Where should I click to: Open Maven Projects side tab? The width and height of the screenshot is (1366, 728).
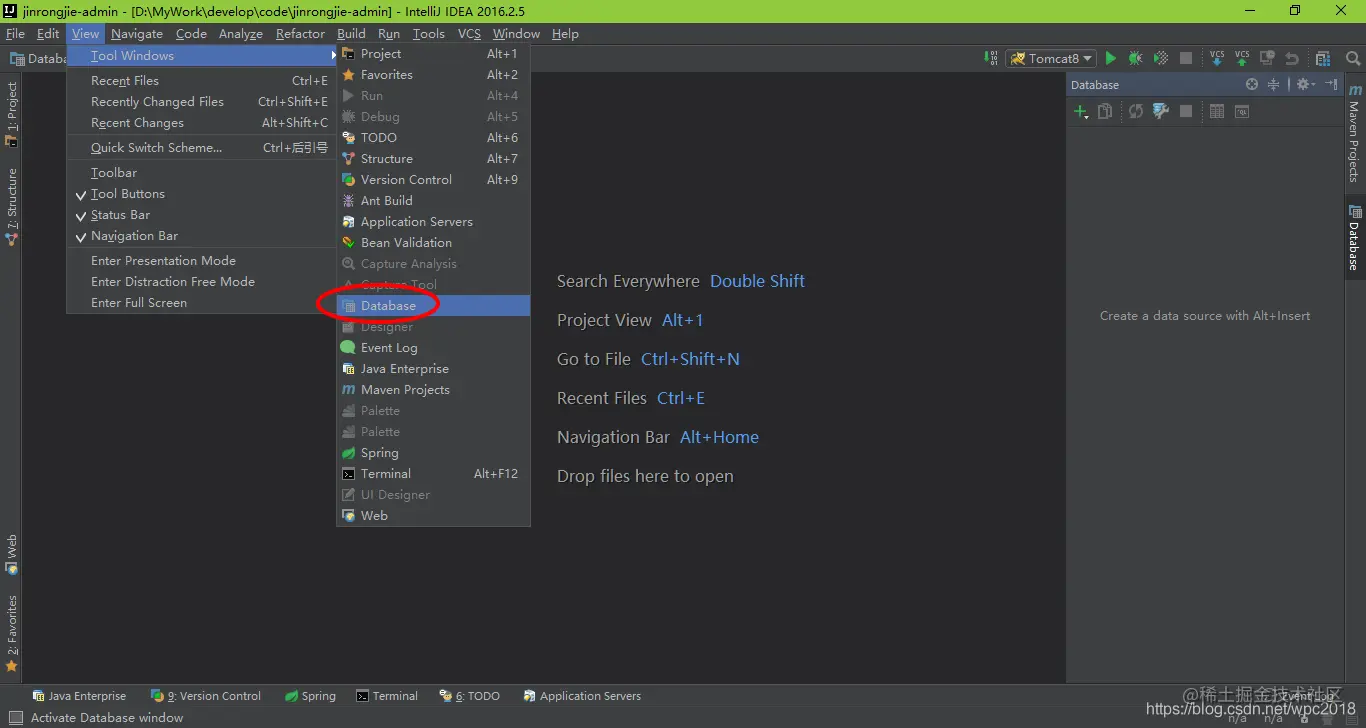click(1354, 133)
